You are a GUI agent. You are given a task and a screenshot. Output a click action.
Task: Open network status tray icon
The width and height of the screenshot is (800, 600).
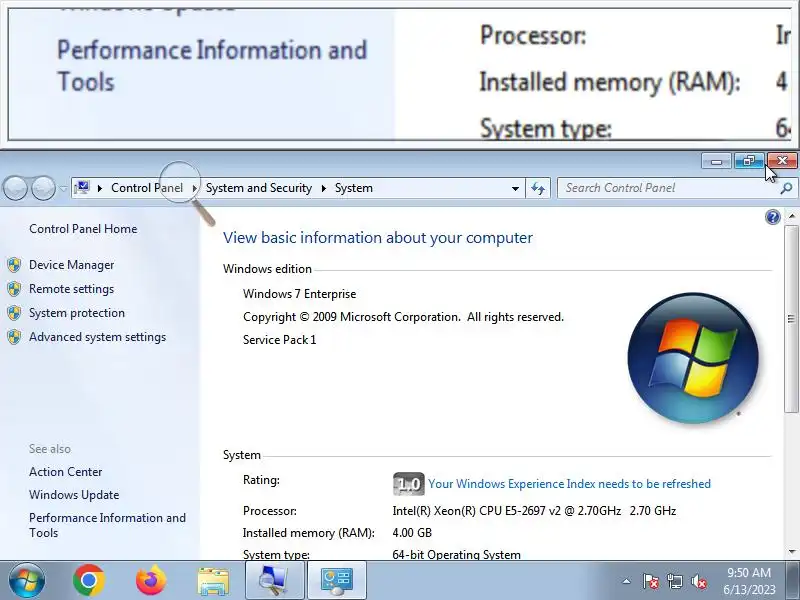674,581
